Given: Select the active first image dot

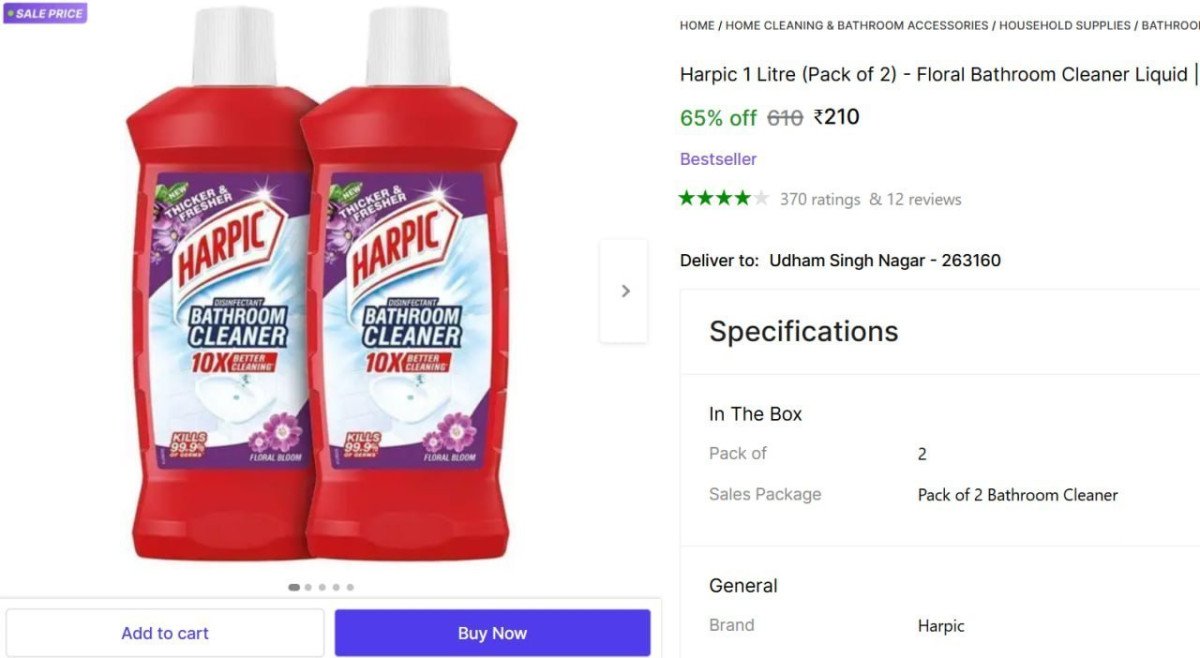Looking at the screenshot, I should point(294,588).
